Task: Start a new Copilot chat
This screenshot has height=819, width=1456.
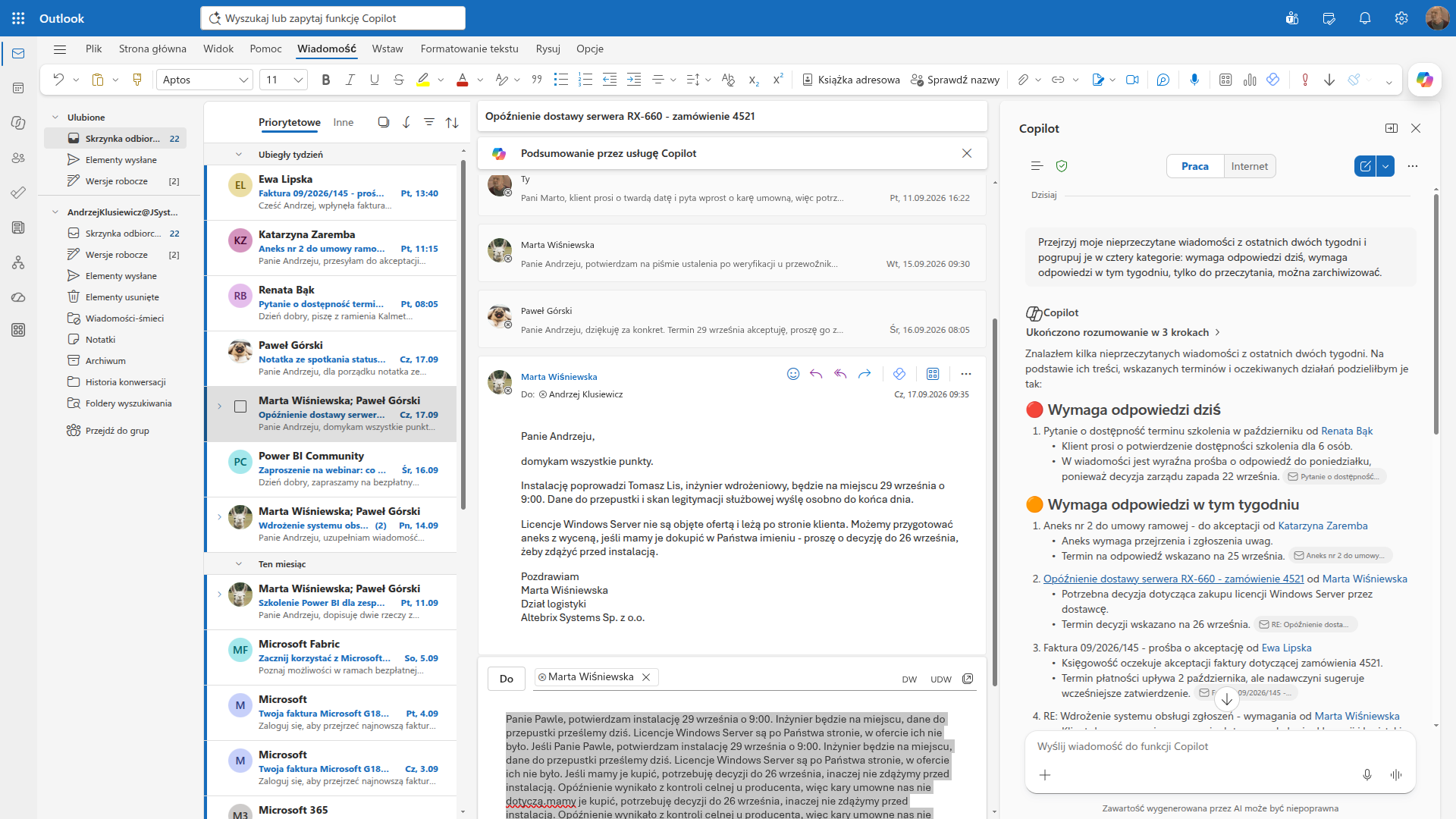Action: pos(1366,166)
